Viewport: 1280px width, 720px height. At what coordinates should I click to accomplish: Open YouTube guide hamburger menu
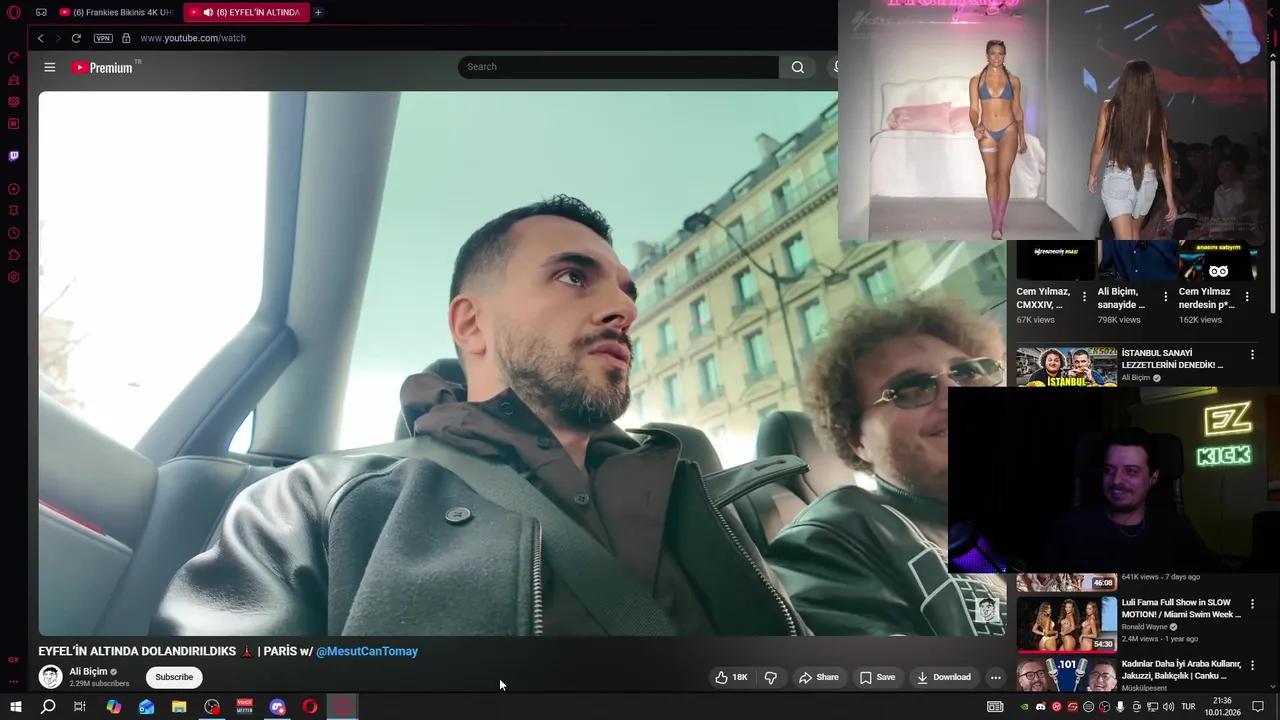pyautogui.click(x=50, y=67)
